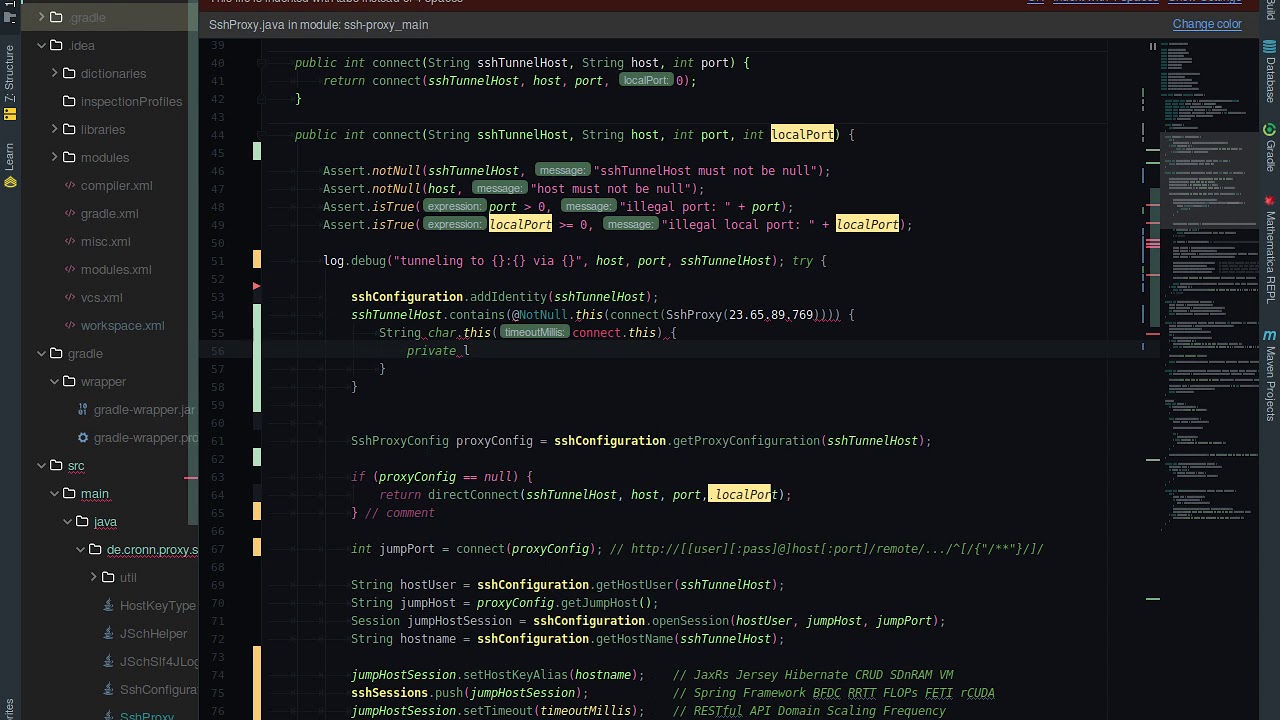Click 'setHostKeyAlias' on line 74
The height and width of the screenshot is (720, 1280).
tap(516, 674)
